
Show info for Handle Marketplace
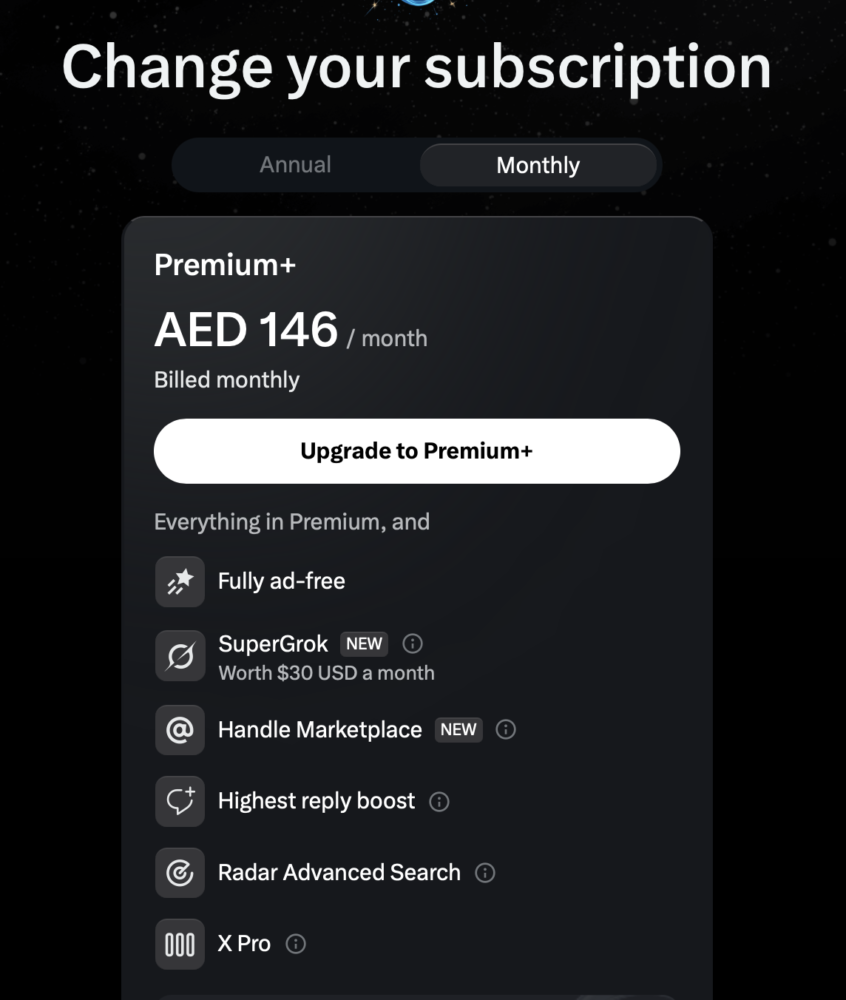coord(506,730)
